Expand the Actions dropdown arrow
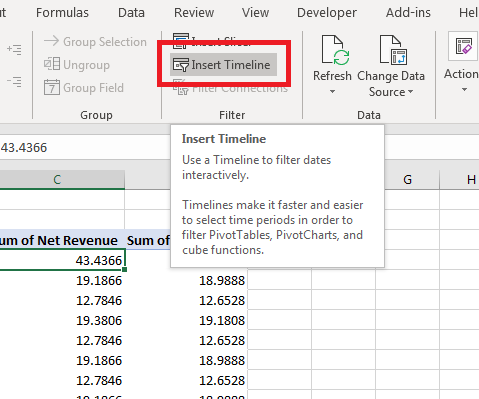Viewport: 479px width, 399px height. point(464,89)
